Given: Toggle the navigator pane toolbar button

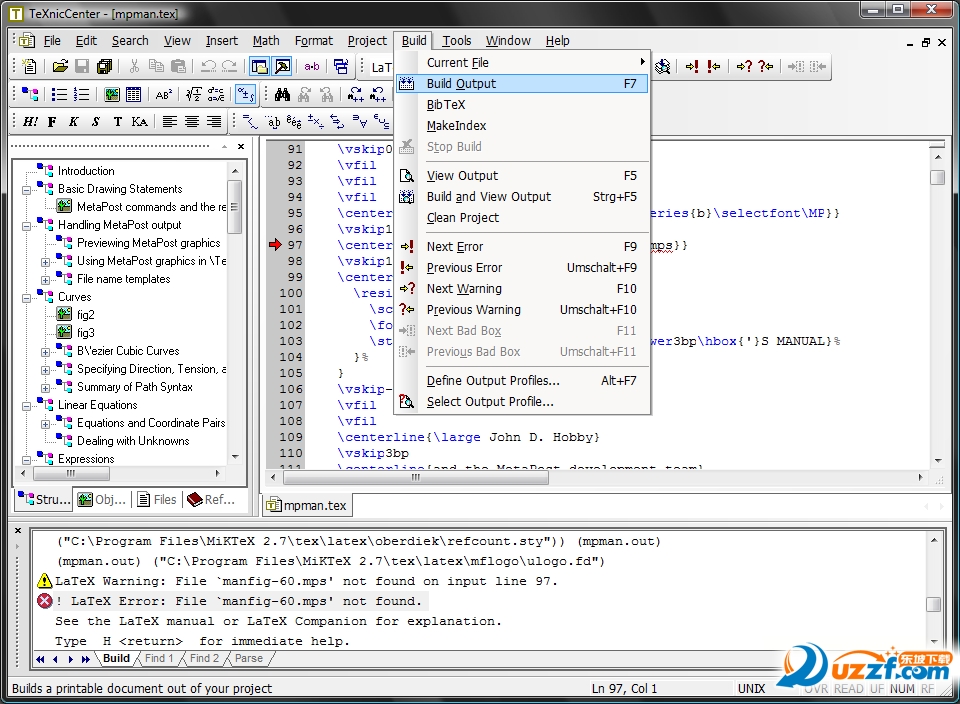Looking at the screenshot, I should [x=259, y=67].
